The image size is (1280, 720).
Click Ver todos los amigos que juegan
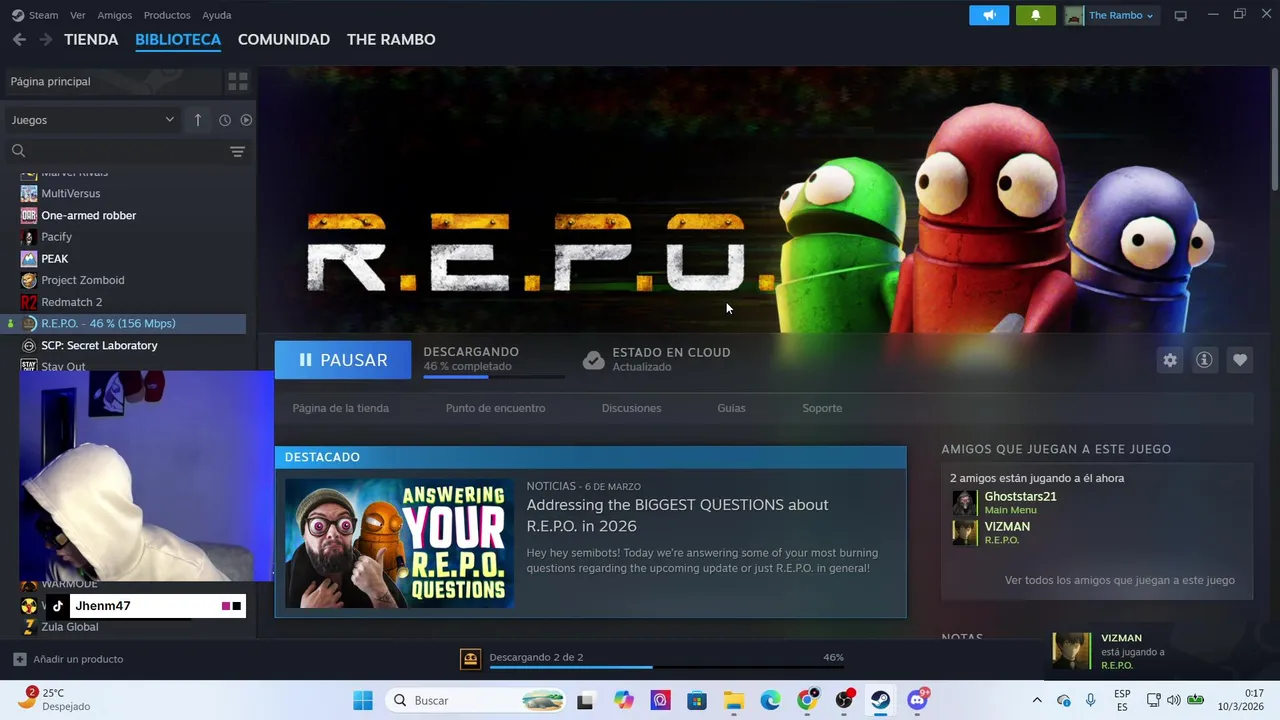coord(1120,580)
